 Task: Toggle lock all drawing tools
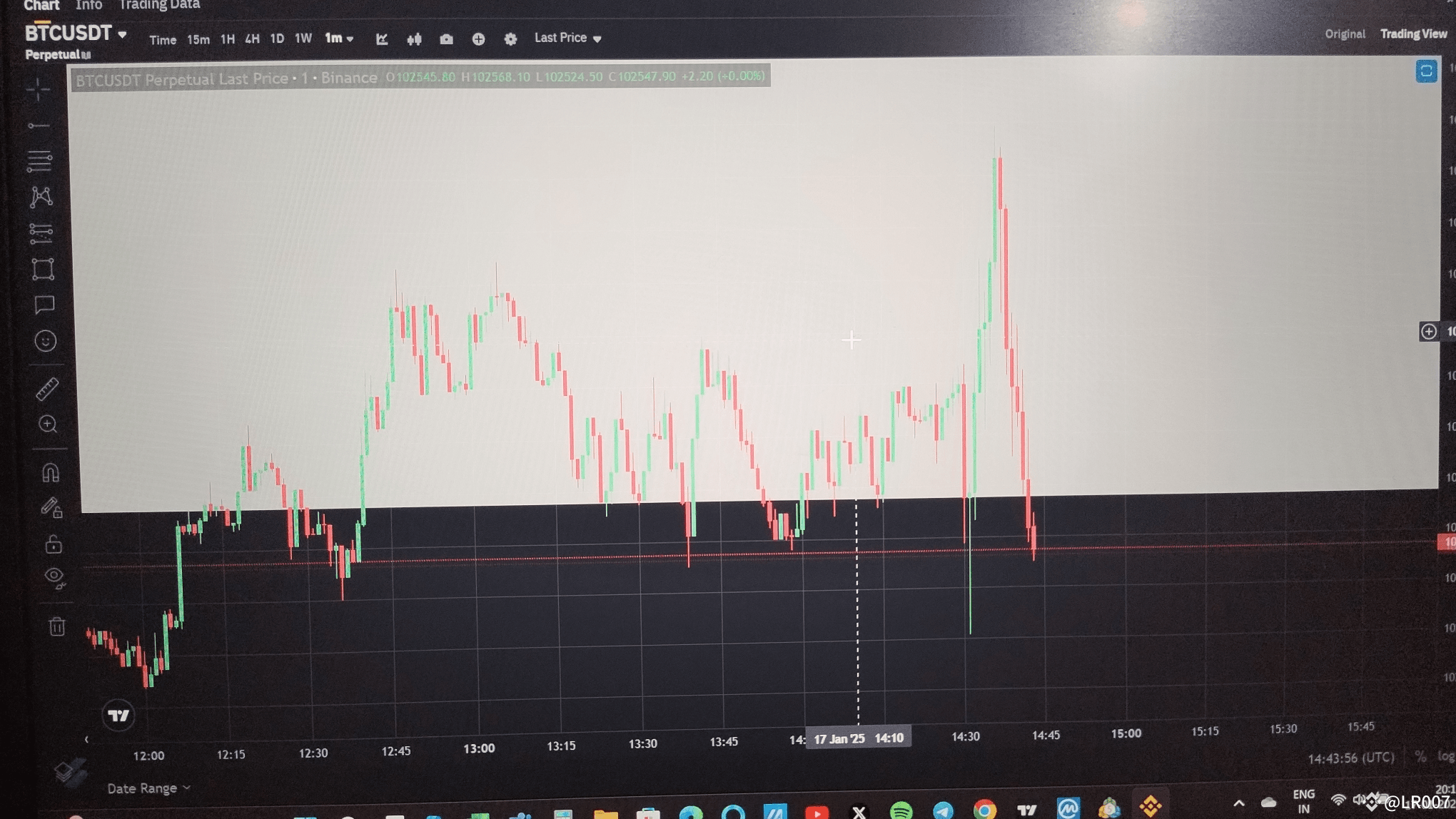pos(54,544)
